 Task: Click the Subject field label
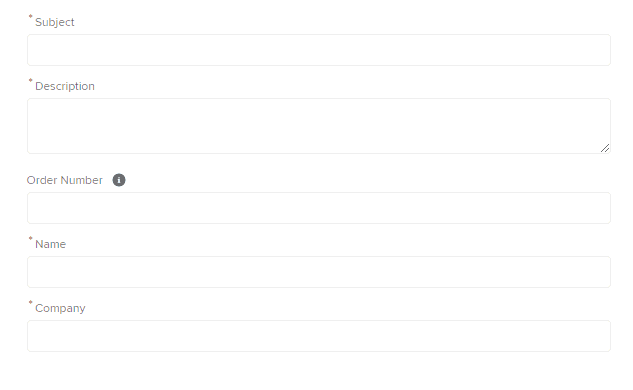coord(54,22)
